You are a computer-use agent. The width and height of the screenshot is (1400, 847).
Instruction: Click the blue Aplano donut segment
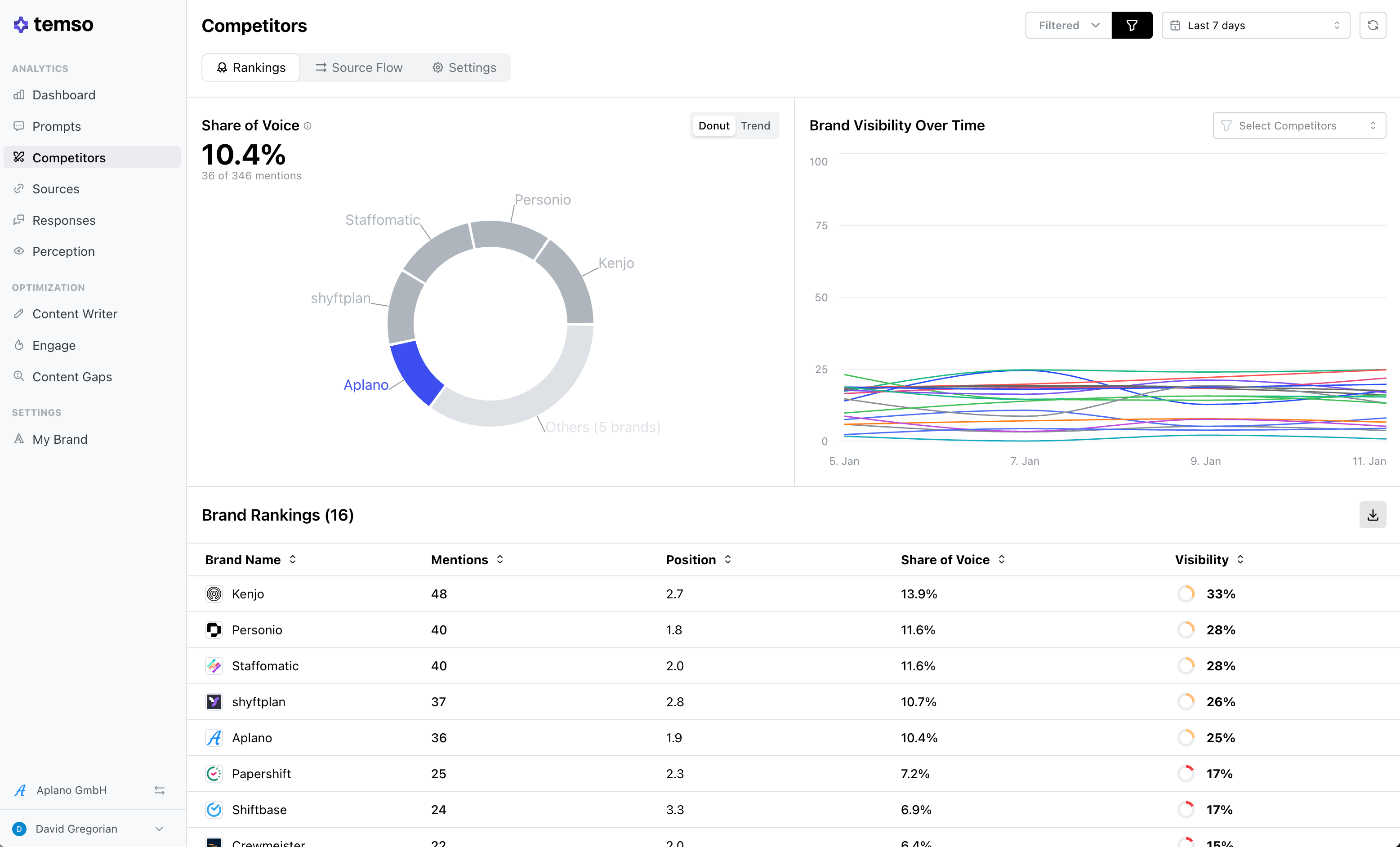[415, 372]
